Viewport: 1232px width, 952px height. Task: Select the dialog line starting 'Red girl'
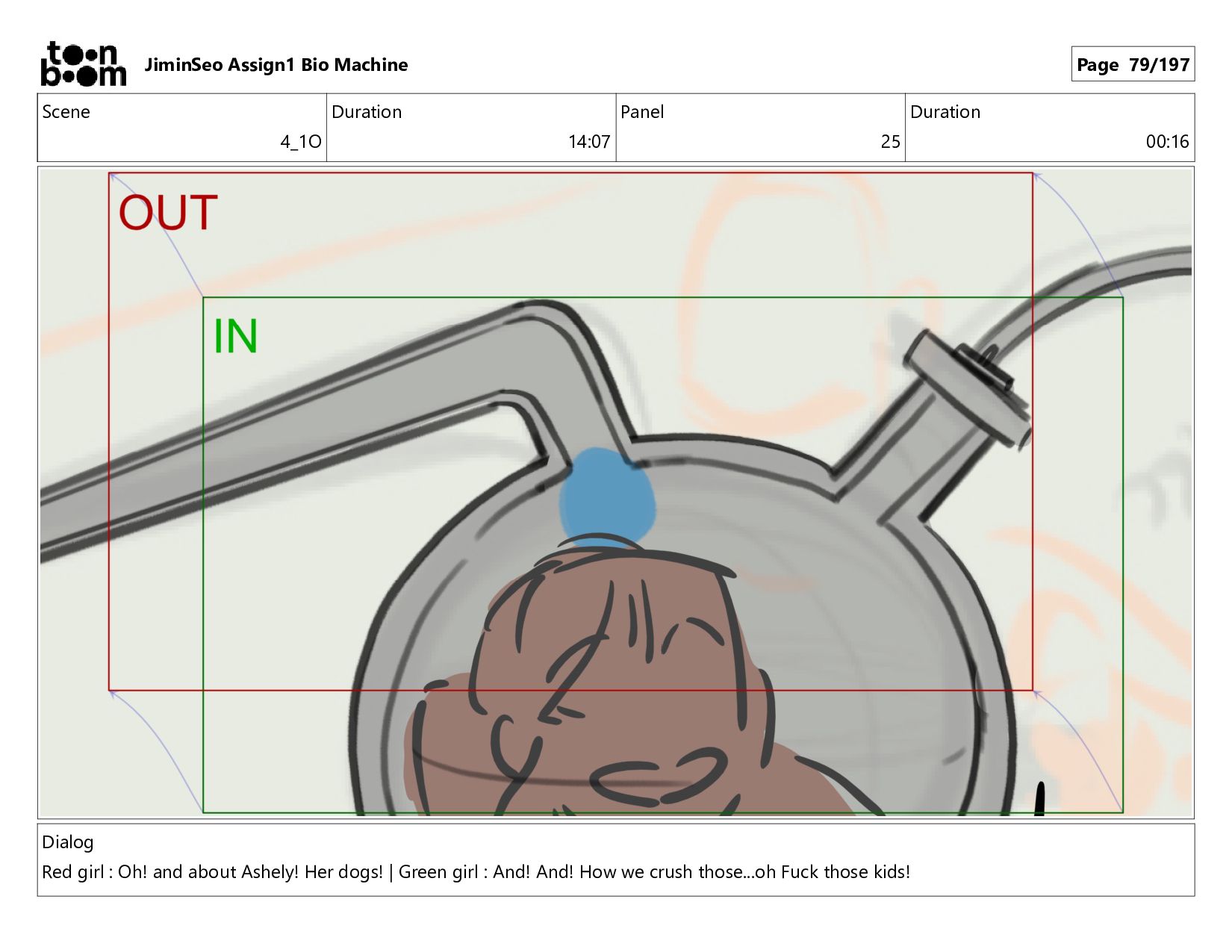476,872
